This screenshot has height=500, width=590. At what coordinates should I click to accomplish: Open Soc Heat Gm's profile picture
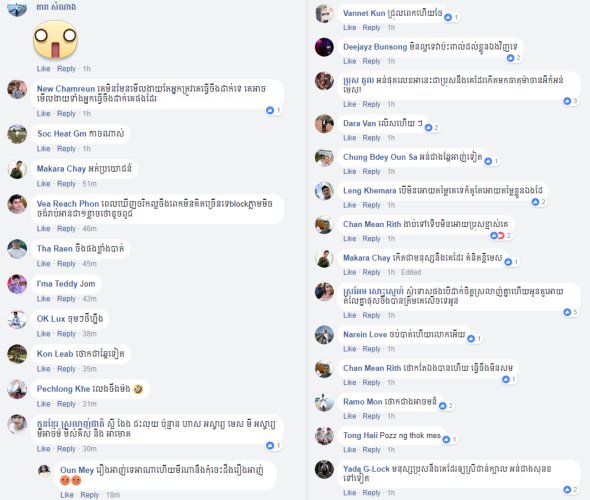tap(17, 134)
